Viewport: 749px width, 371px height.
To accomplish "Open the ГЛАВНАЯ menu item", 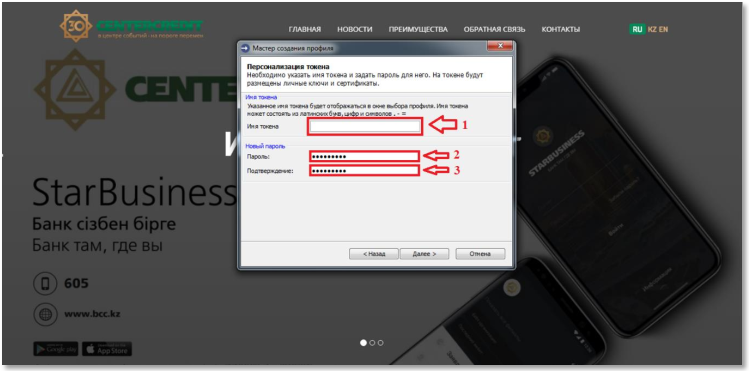I will pyautogui.click(x=305, y=30).
